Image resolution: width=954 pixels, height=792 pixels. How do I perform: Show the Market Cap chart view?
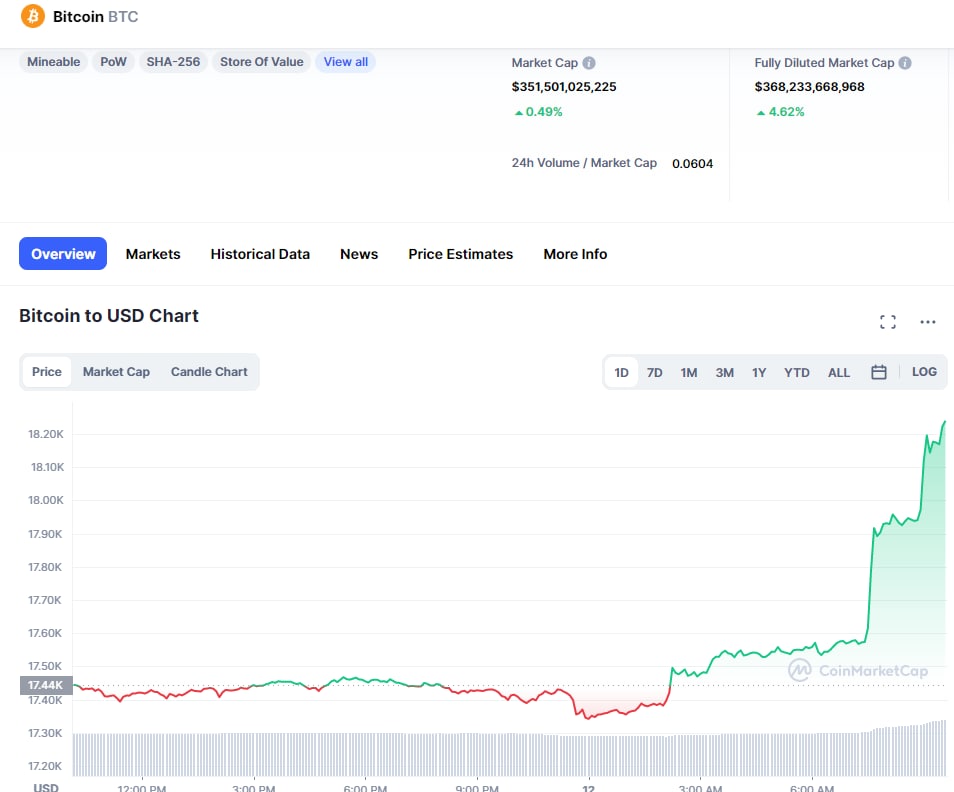click(116, 372)
